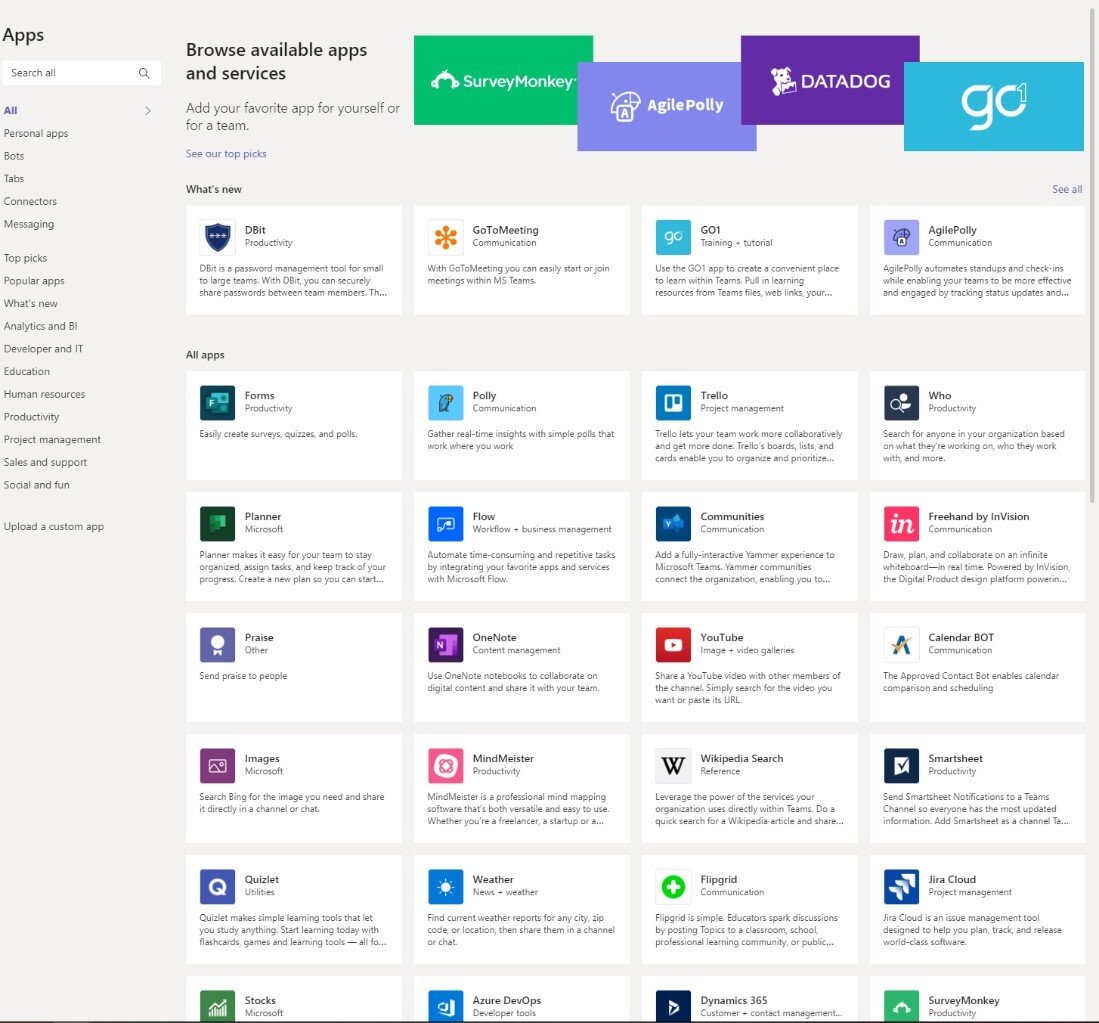This screenshot has width=1099, height=1023.
Task: Browse Project management category
Action: coord(52,439)
